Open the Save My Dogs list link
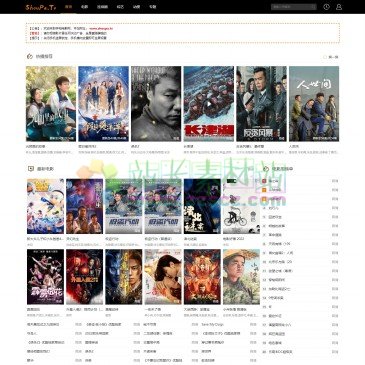Image resolution: width=365 pixels, height=365 pixels. [x=213, y=324]
